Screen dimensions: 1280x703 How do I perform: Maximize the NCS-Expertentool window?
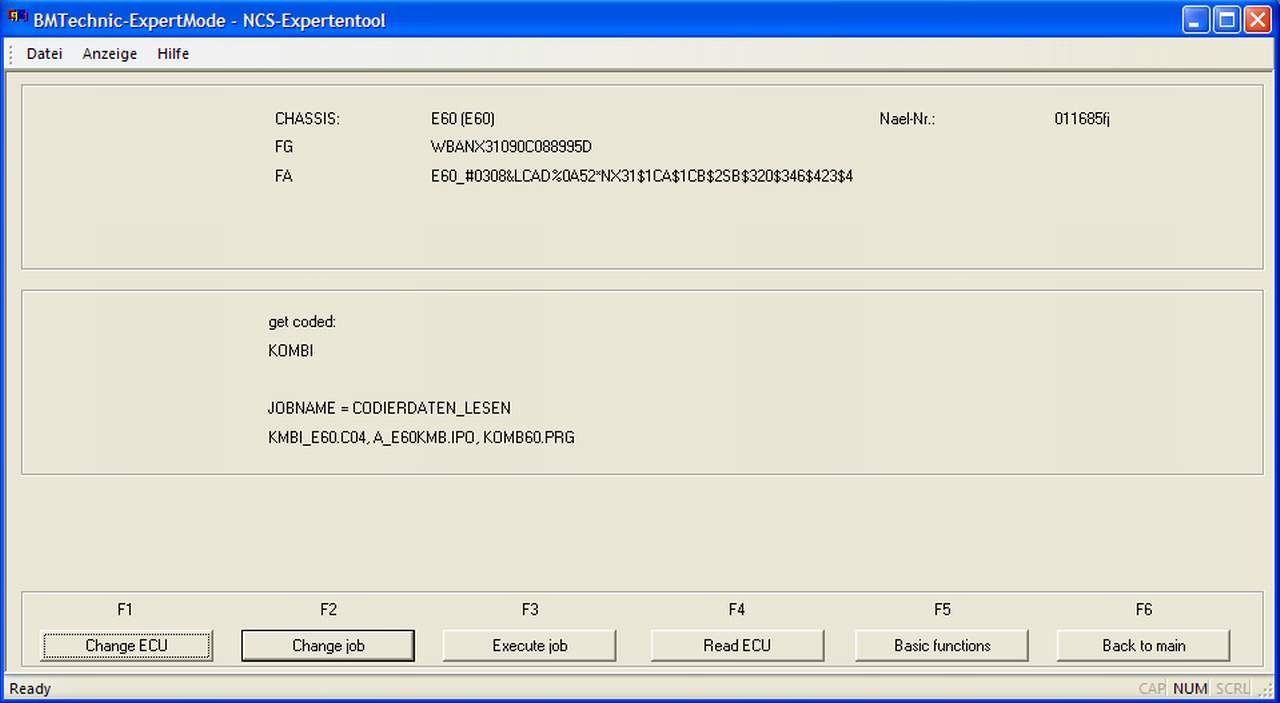point(1227,20)
